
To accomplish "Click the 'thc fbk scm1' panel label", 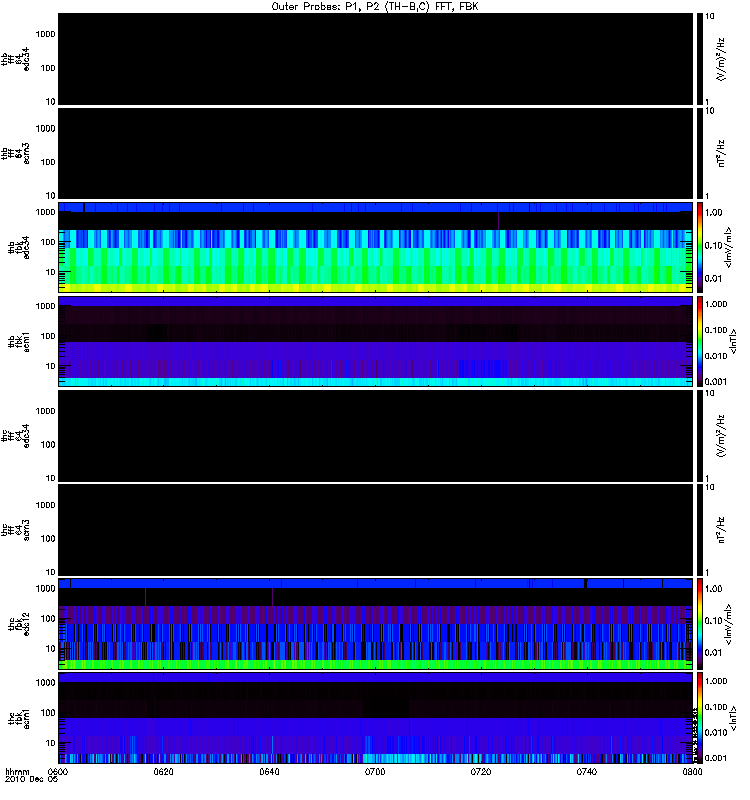I will (19, 718).
